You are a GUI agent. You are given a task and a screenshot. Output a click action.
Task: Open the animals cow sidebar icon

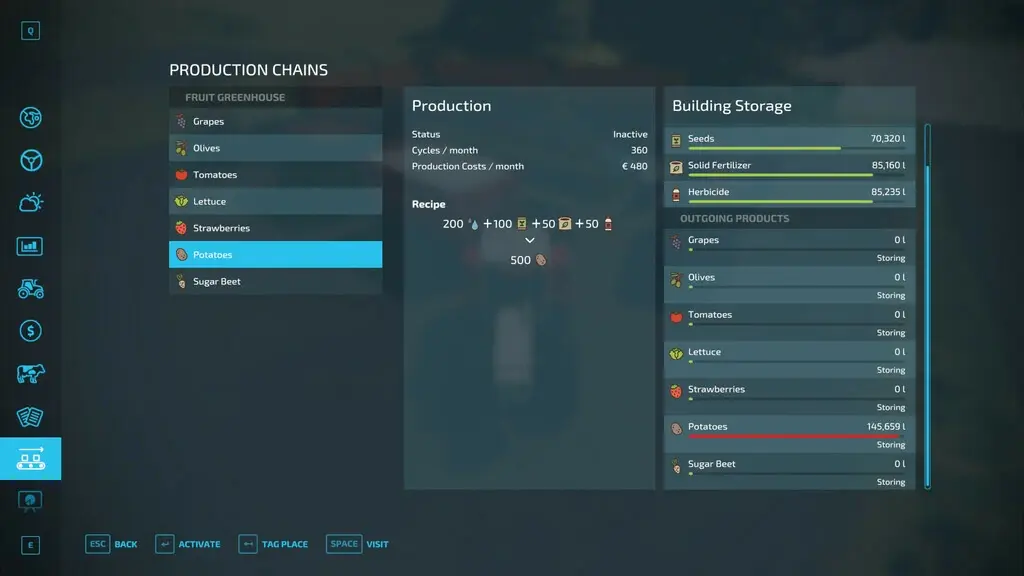tap(30, 374)
